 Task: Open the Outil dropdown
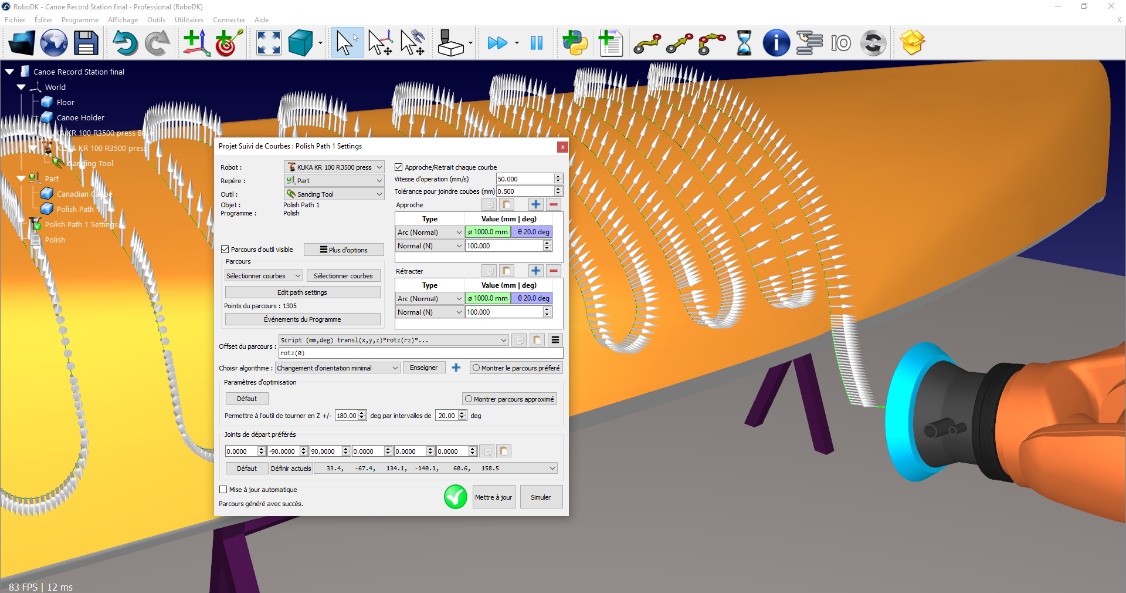[334, 194]
